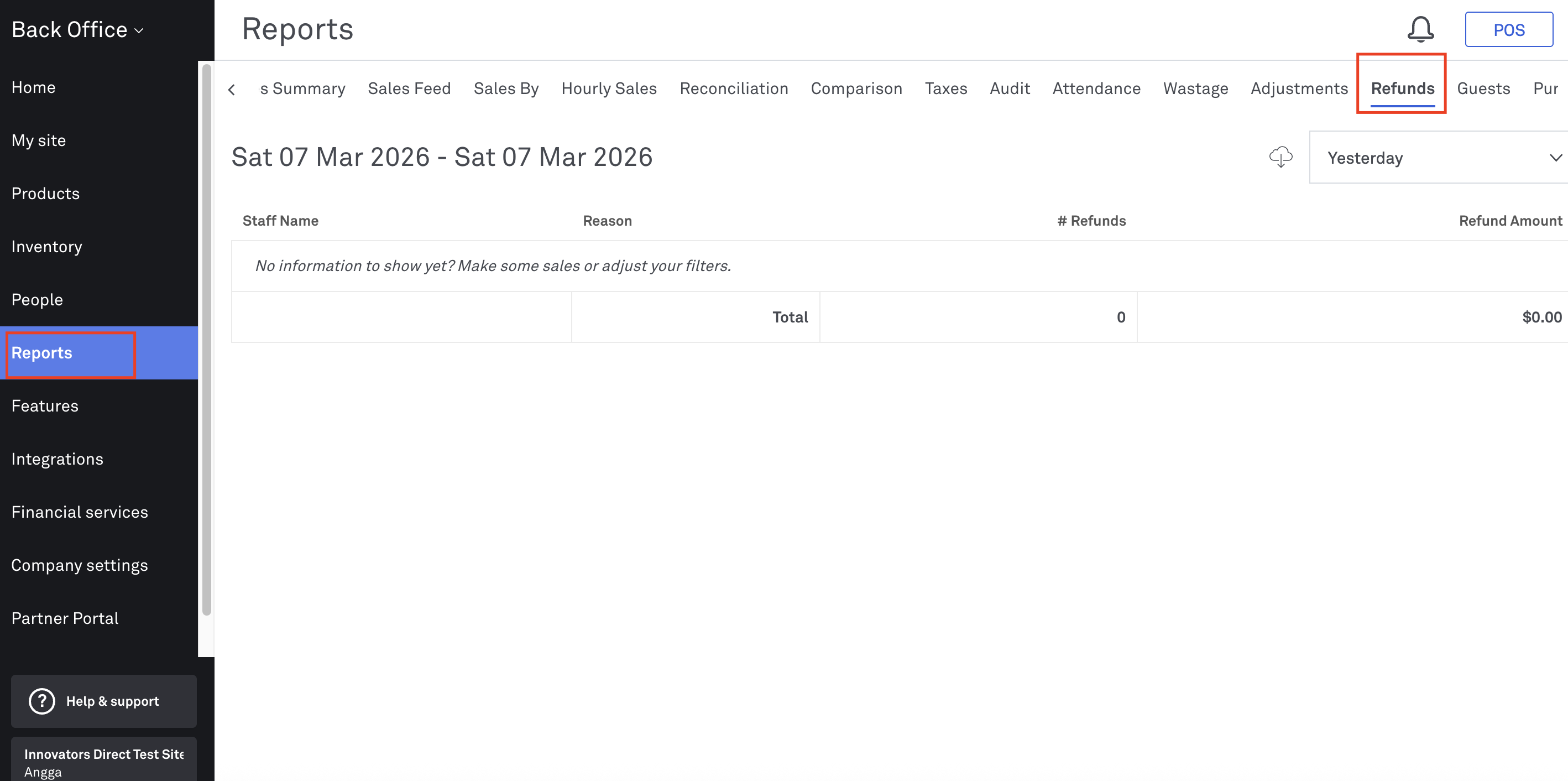The height and width of the screenshot is (781, 1568).
Task: Download report via cloud download icon
Action: [1280, 157]
